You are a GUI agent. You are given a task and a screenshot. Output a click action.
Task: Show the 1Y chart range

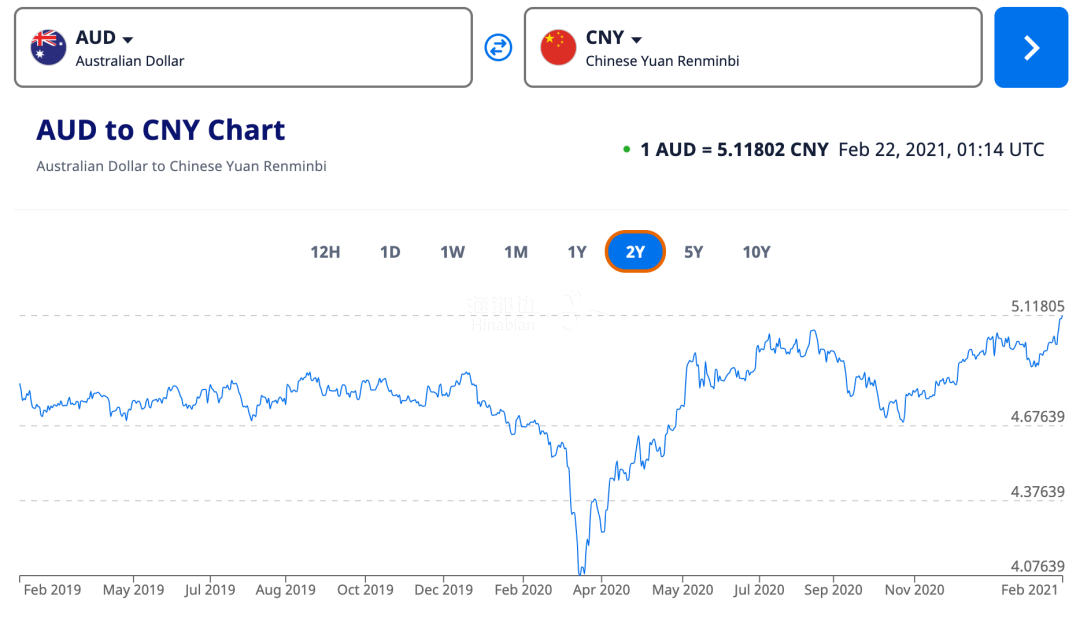(x=577, y=252)
